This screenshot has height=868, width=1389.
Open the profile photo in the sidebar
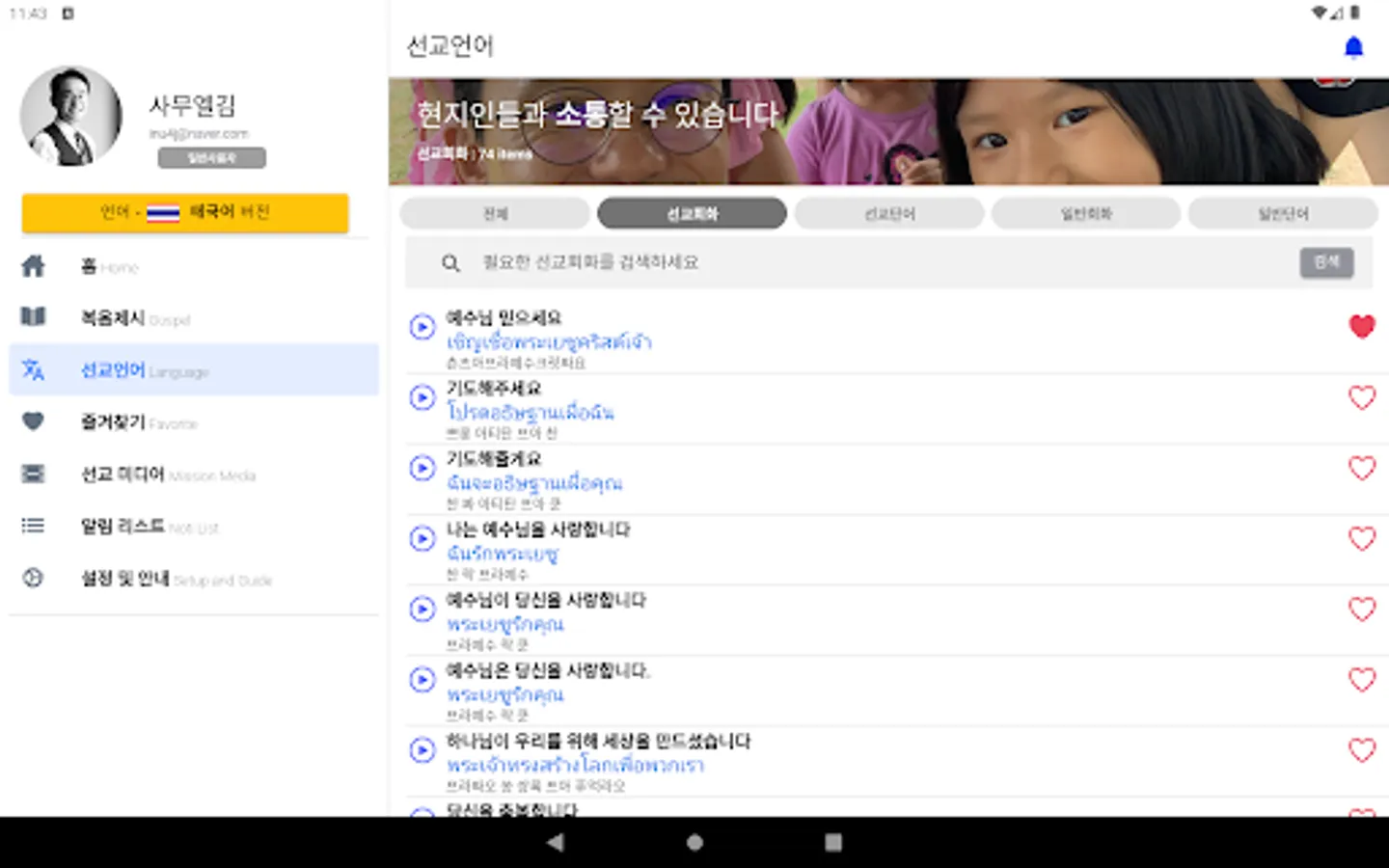[x=71, y=117]
